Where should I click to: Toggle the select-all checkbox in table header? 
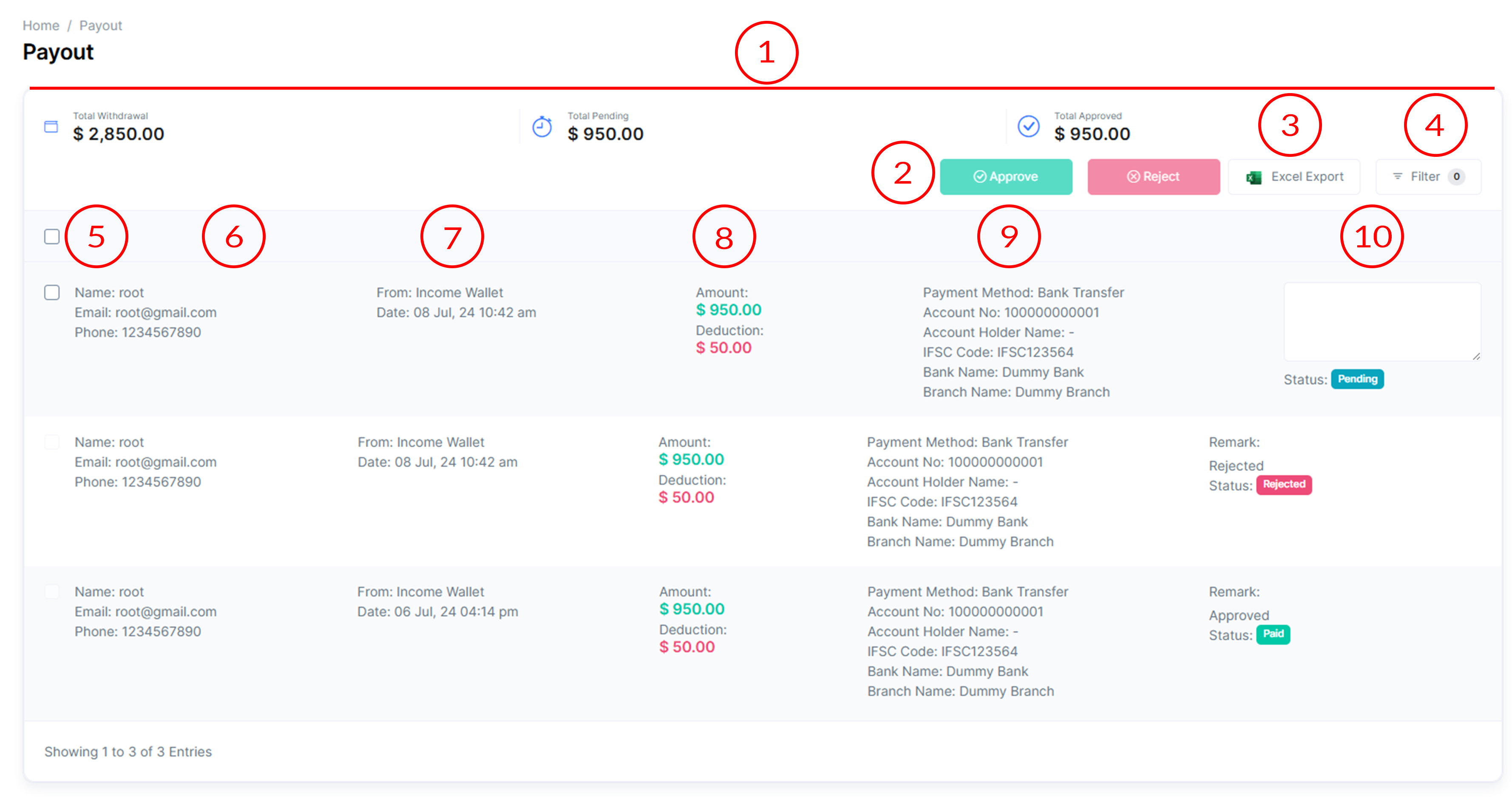point(52,236)
